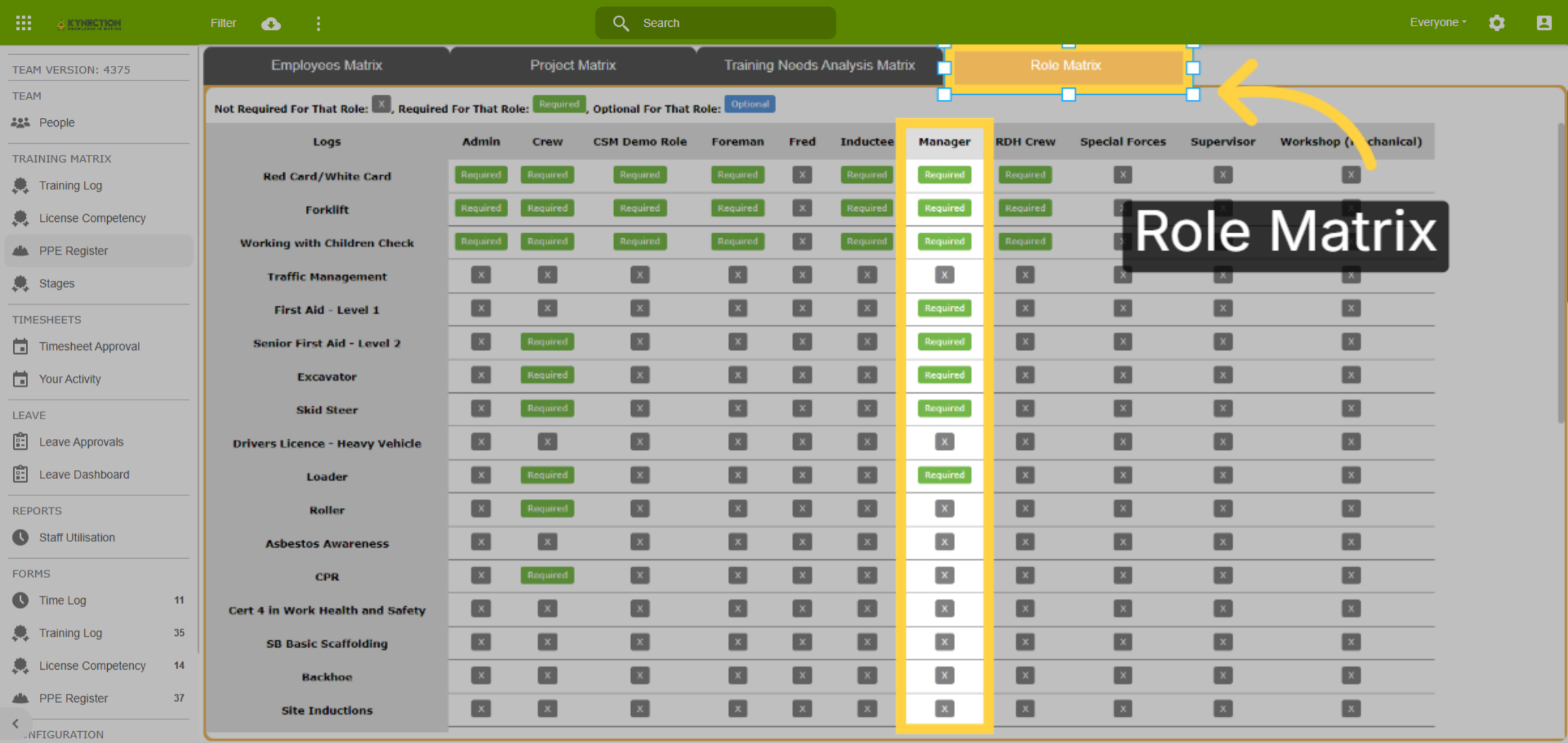This screenshot has width=1568, height=743.
Task: Switch to the Project Matrix tab
Action: tap(573, 65)
